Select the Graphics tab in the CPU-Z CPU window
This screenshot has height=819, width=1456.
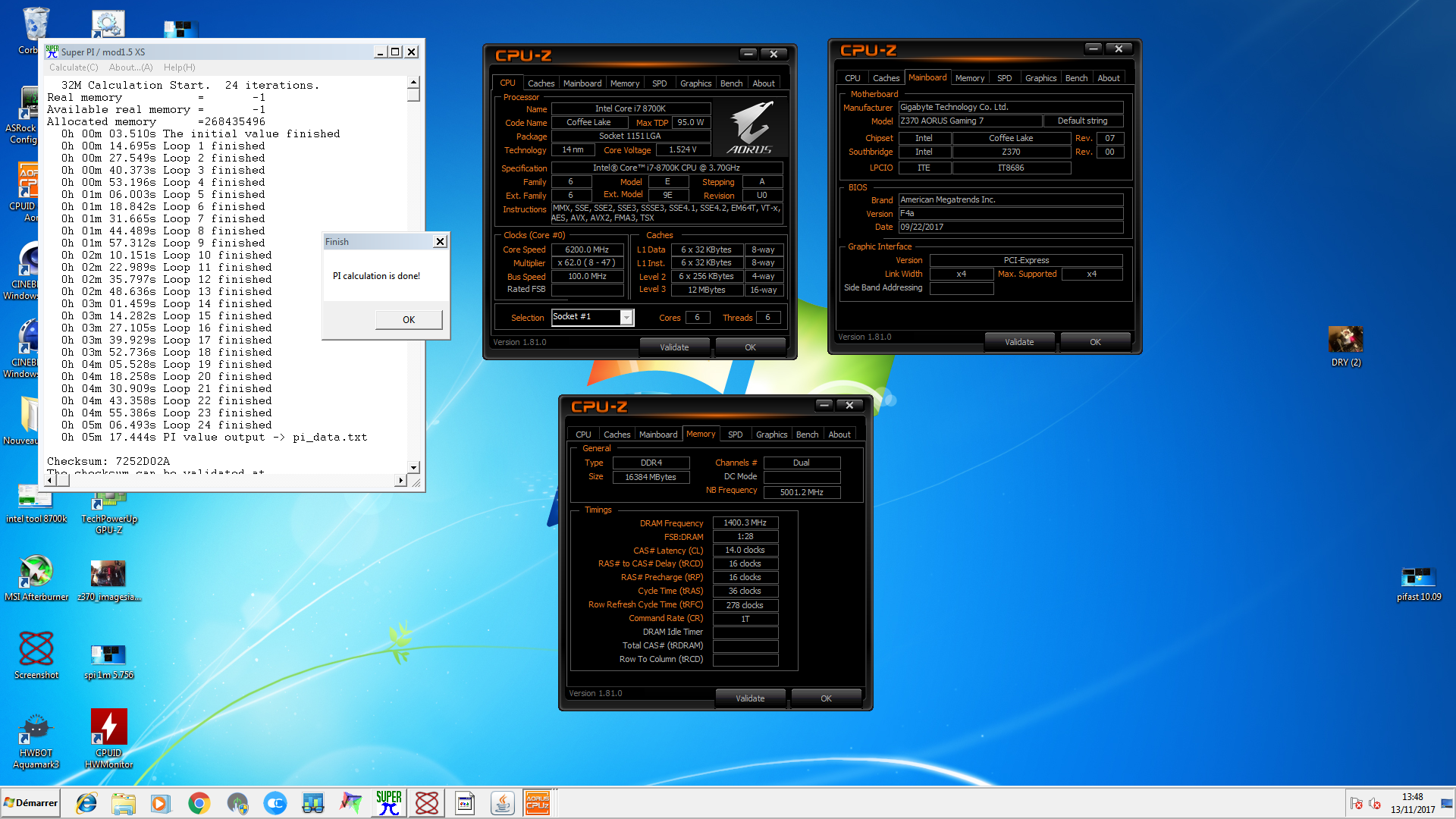(695, 83)
